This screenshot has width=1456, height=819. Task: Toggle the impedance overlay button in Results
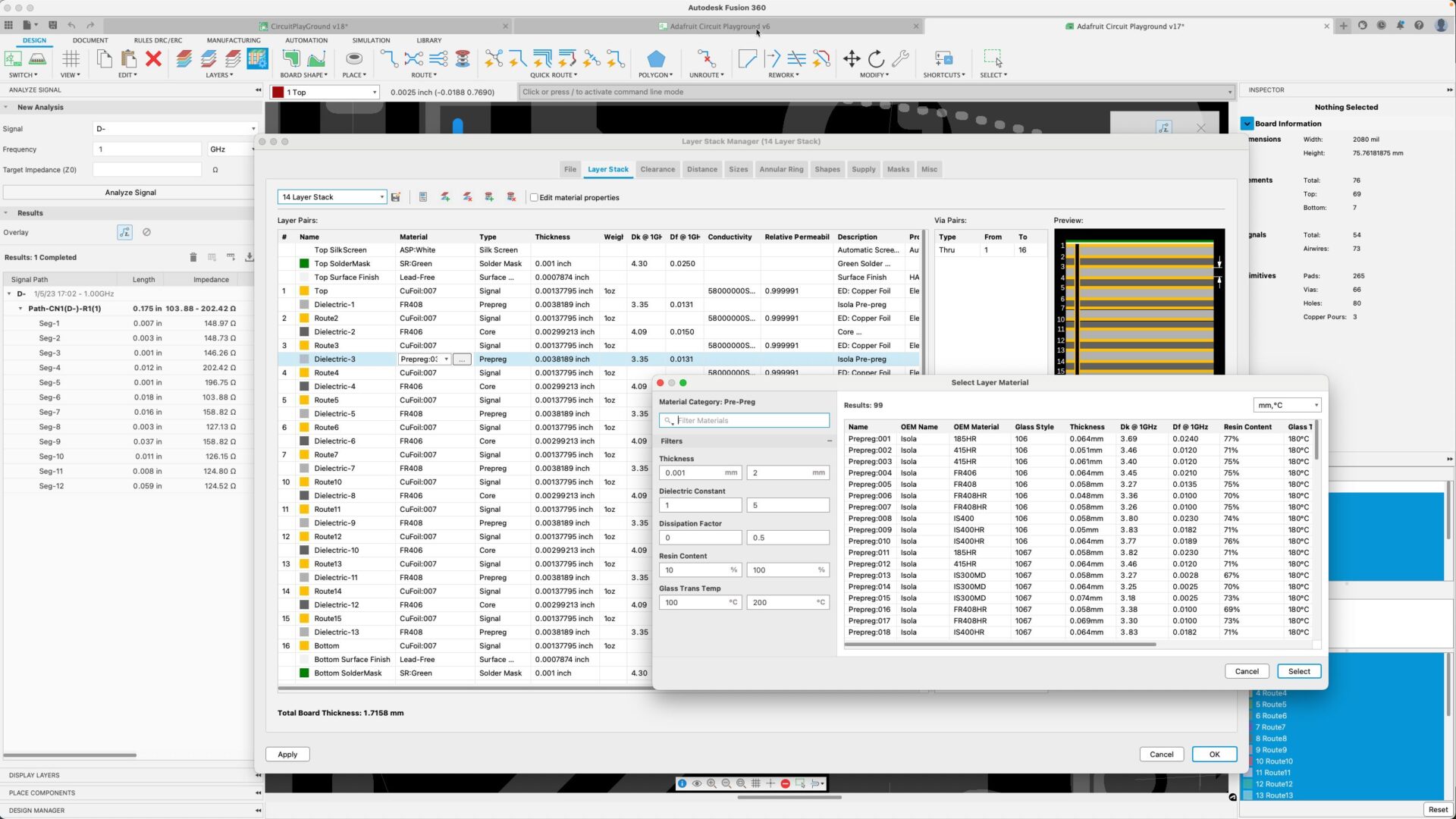tap(124, 233)
